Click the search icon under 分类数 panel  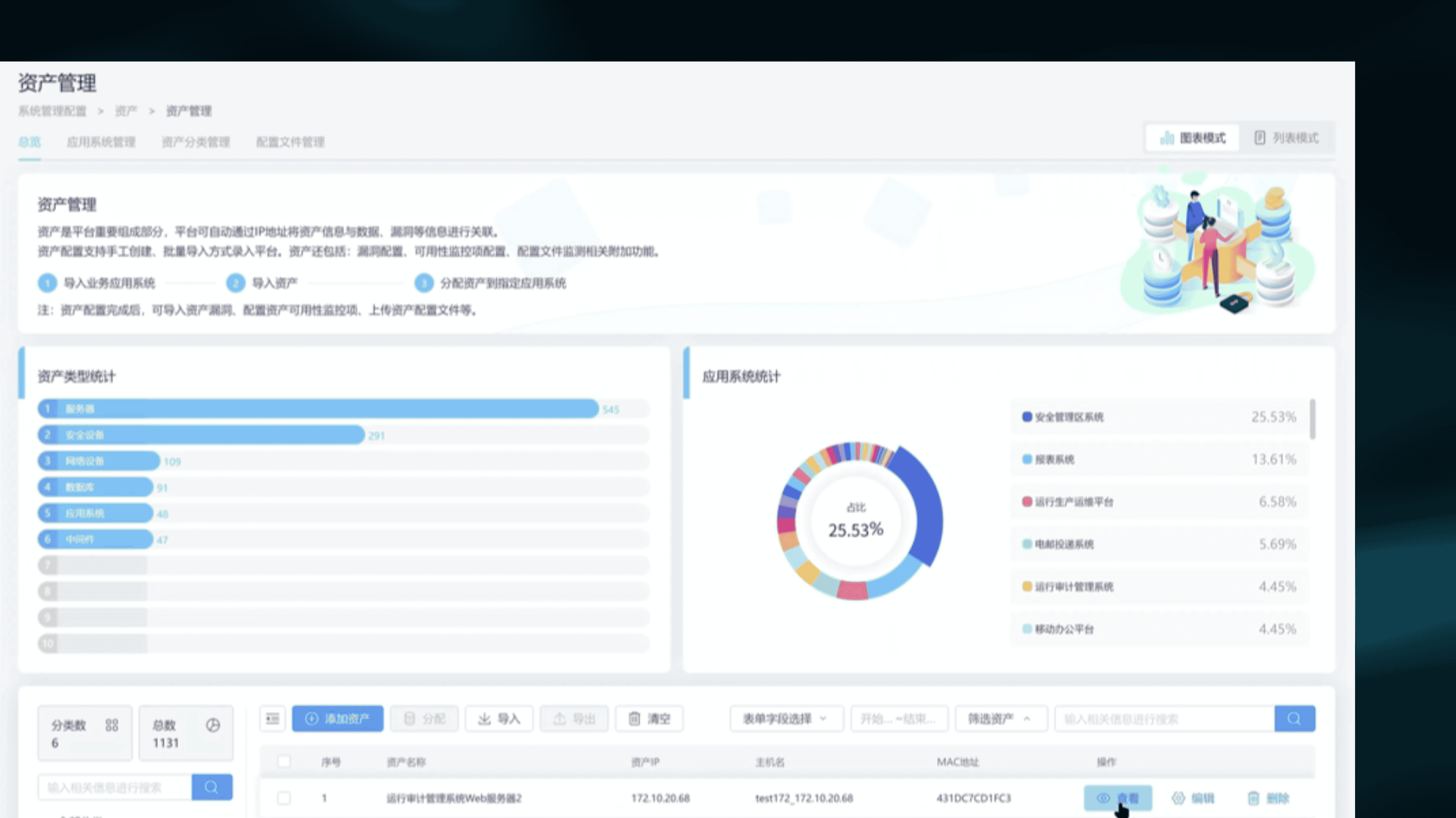tap(212, 787)
